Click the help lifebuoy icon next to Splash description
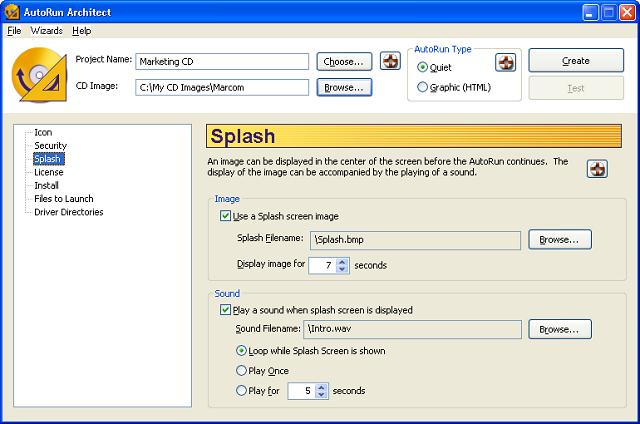The width and height of the screenshot is (640, 424). [x=597, y=169]
